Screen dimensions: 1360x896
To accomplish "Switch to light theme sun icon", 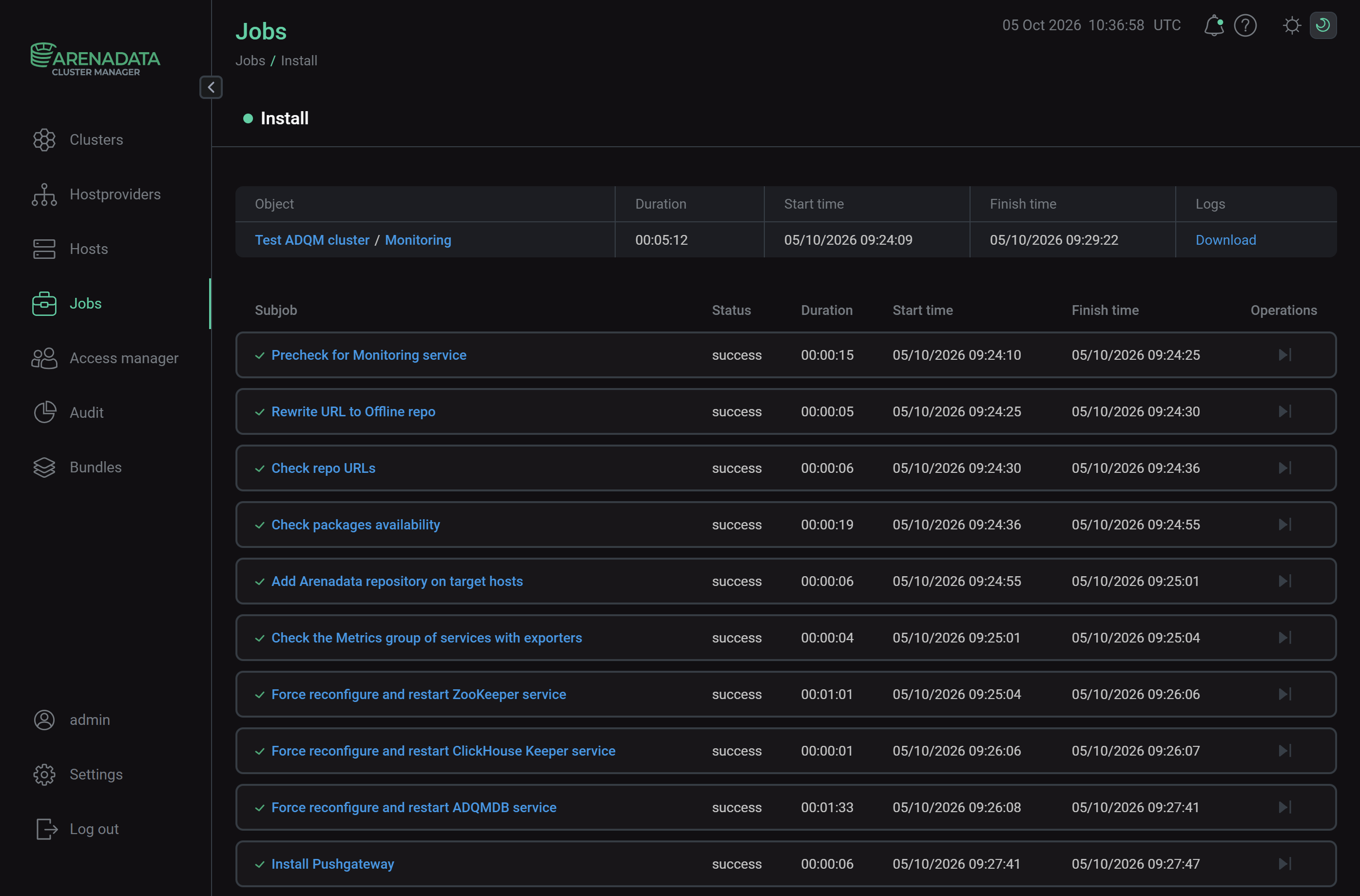I will click(x=1291, y=26).
